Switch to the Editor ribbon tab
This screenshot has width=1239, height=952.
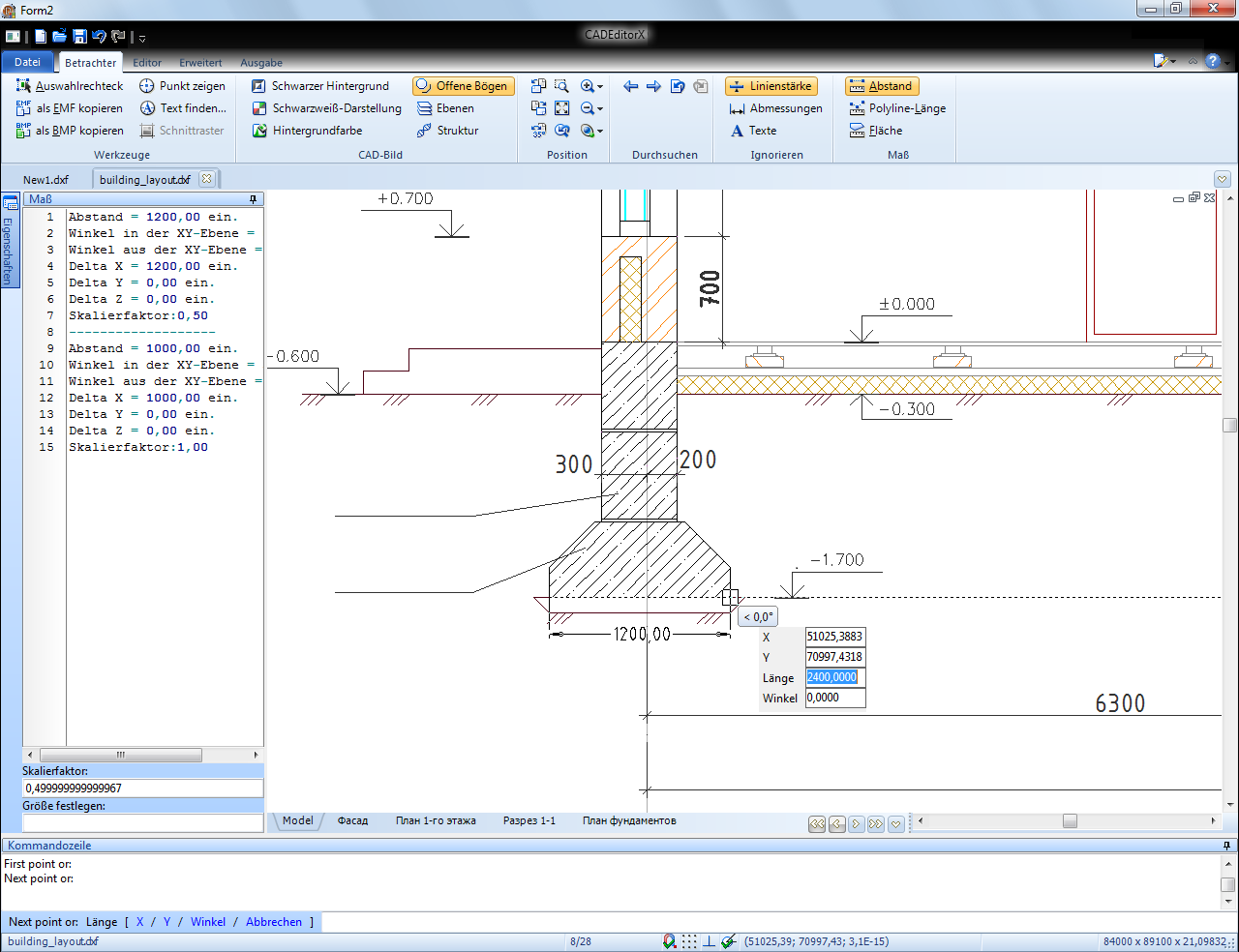point(147,63)
